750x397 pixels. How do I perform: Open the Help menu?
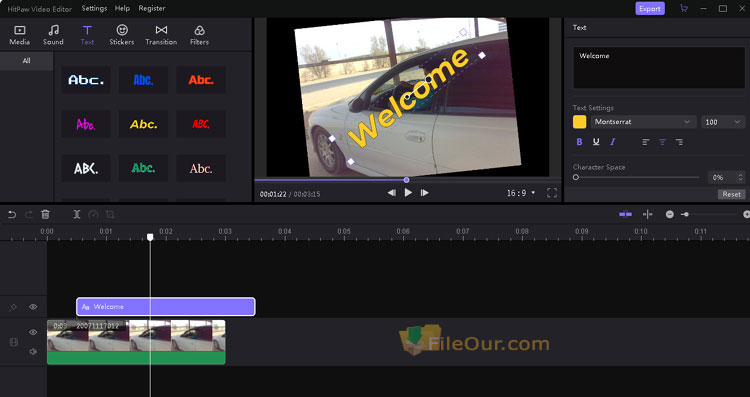click(x=122, y=9)
